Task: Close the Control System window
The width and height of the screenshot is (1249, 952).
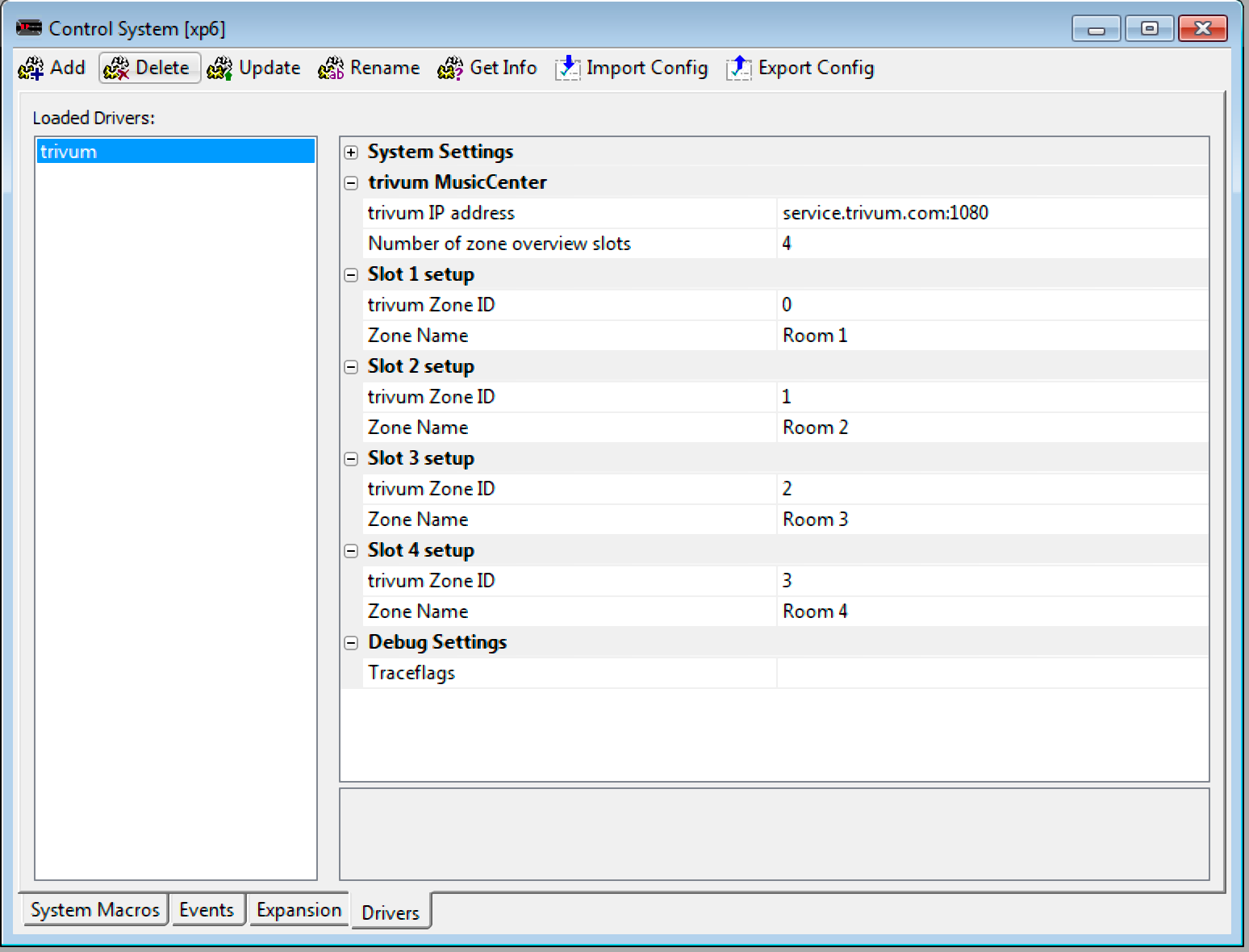Action: pyautogui.click(x=1202, y=29)
